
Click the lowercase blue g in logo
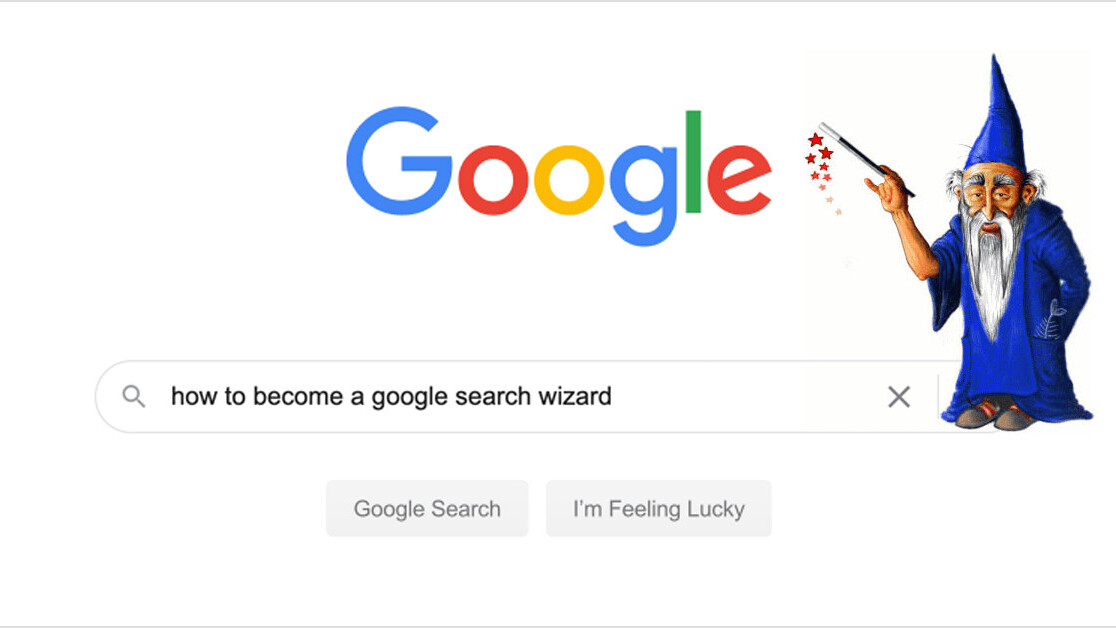(644, 194)
